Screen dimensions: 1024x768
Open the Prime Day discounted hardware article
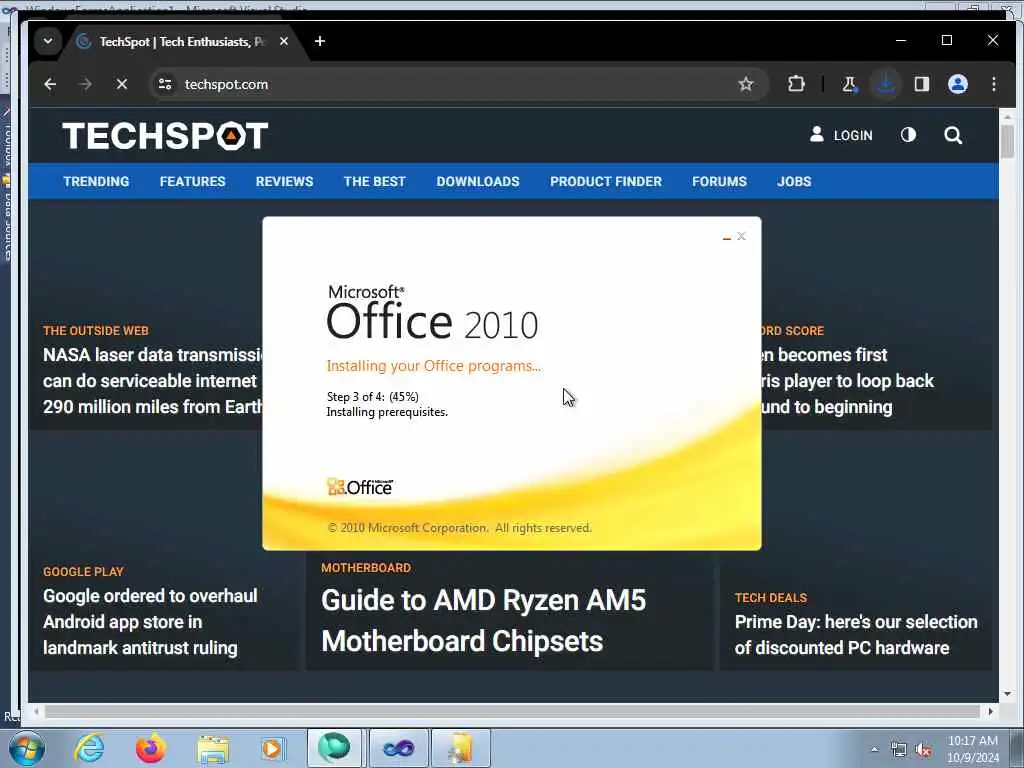click(856, 635)
